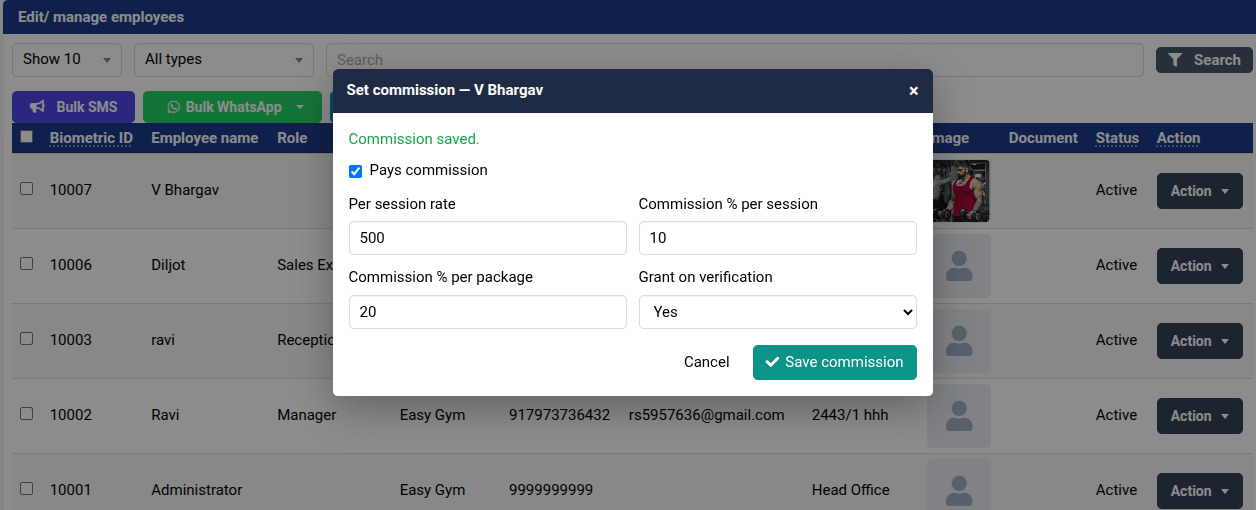Viewport: 1256px width, 510px height.
Task: Sort by Role column header
Action: (292, 138)
